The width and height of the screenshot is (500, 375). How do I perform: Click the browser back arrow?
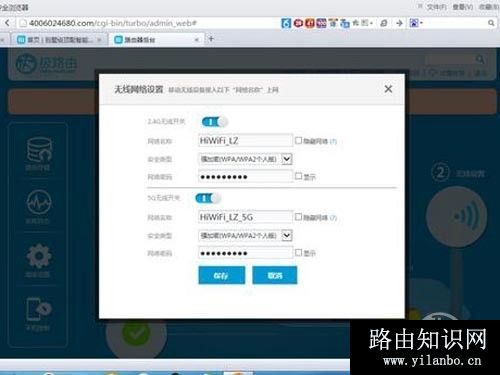(x=7, y=23)
